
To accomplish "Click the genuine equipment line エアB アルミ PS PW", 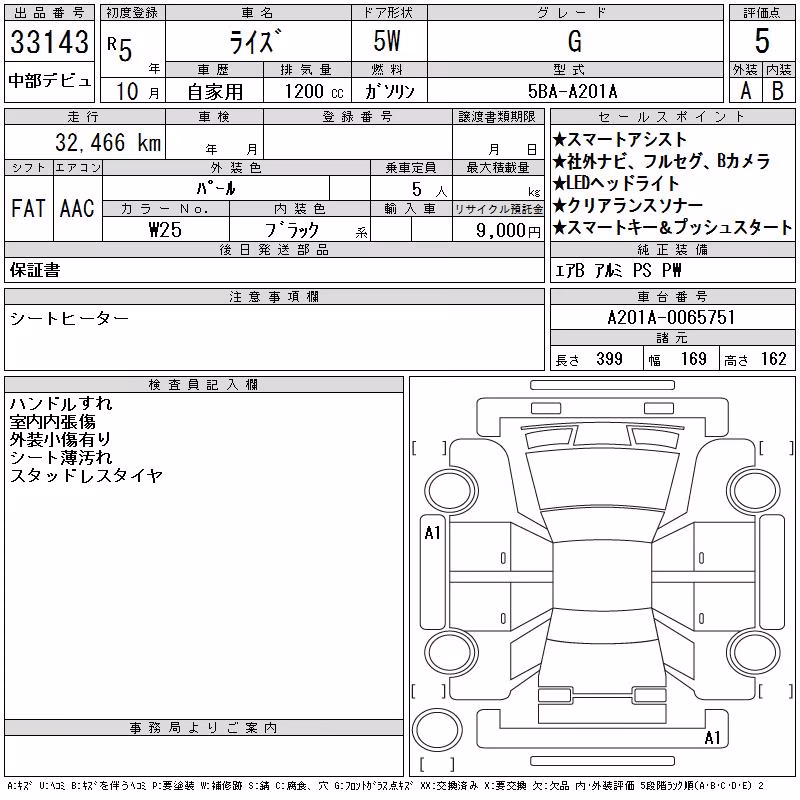I will point(618,270).
